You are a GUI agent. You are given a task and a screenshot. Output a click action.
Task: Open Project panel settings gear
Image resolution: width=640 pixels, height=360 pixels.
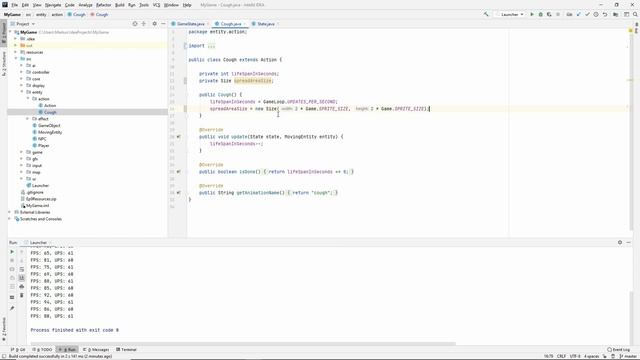click(154, 24)
